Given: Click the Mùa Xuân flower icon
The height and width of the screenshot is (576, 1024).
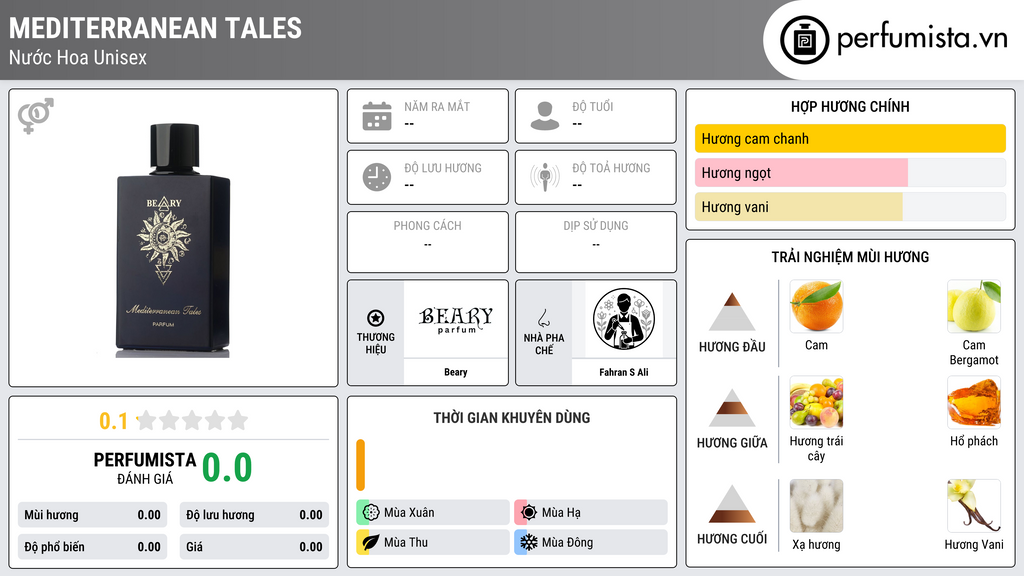Looking at the screenshot, I should coord(371,512).
